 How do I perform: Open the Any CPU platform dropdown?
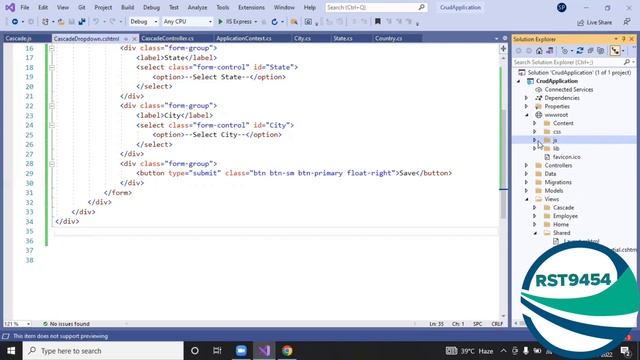point(187,22)
